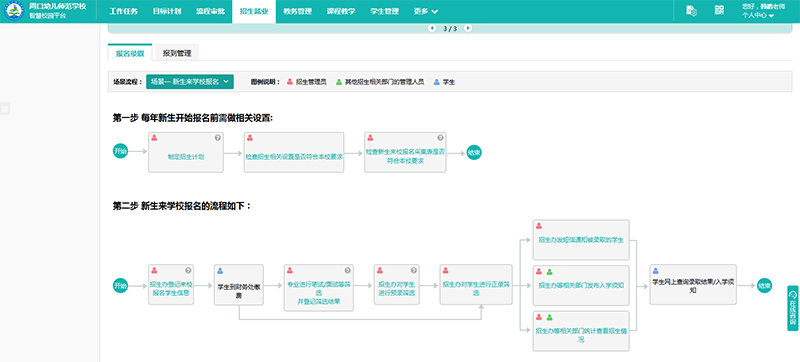Open the 在线咨询 online consultation widget

point(793,308)
